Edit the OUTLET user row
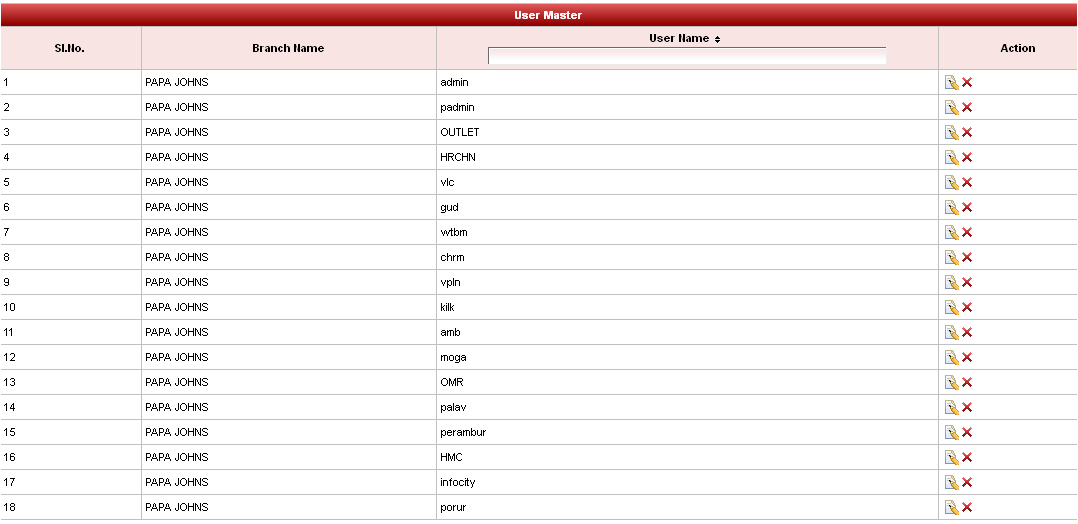This screenshot has height=524, width=1078. click(x=952, y=132)
